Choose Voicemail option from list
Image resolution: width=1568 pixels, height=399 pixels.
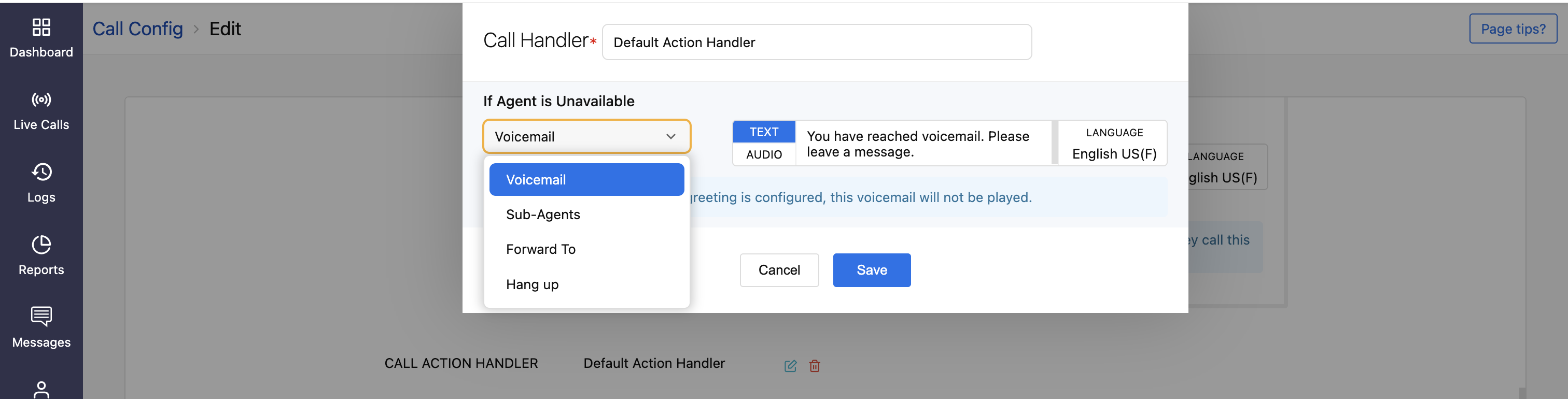point(586,179)
